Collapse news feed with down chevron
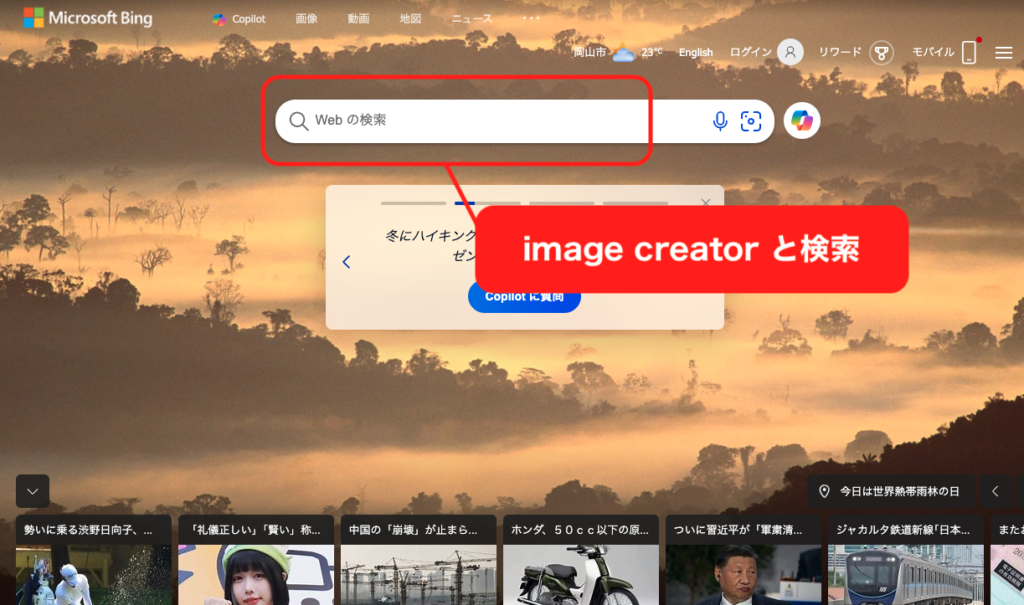 click(x=32, y=491)
